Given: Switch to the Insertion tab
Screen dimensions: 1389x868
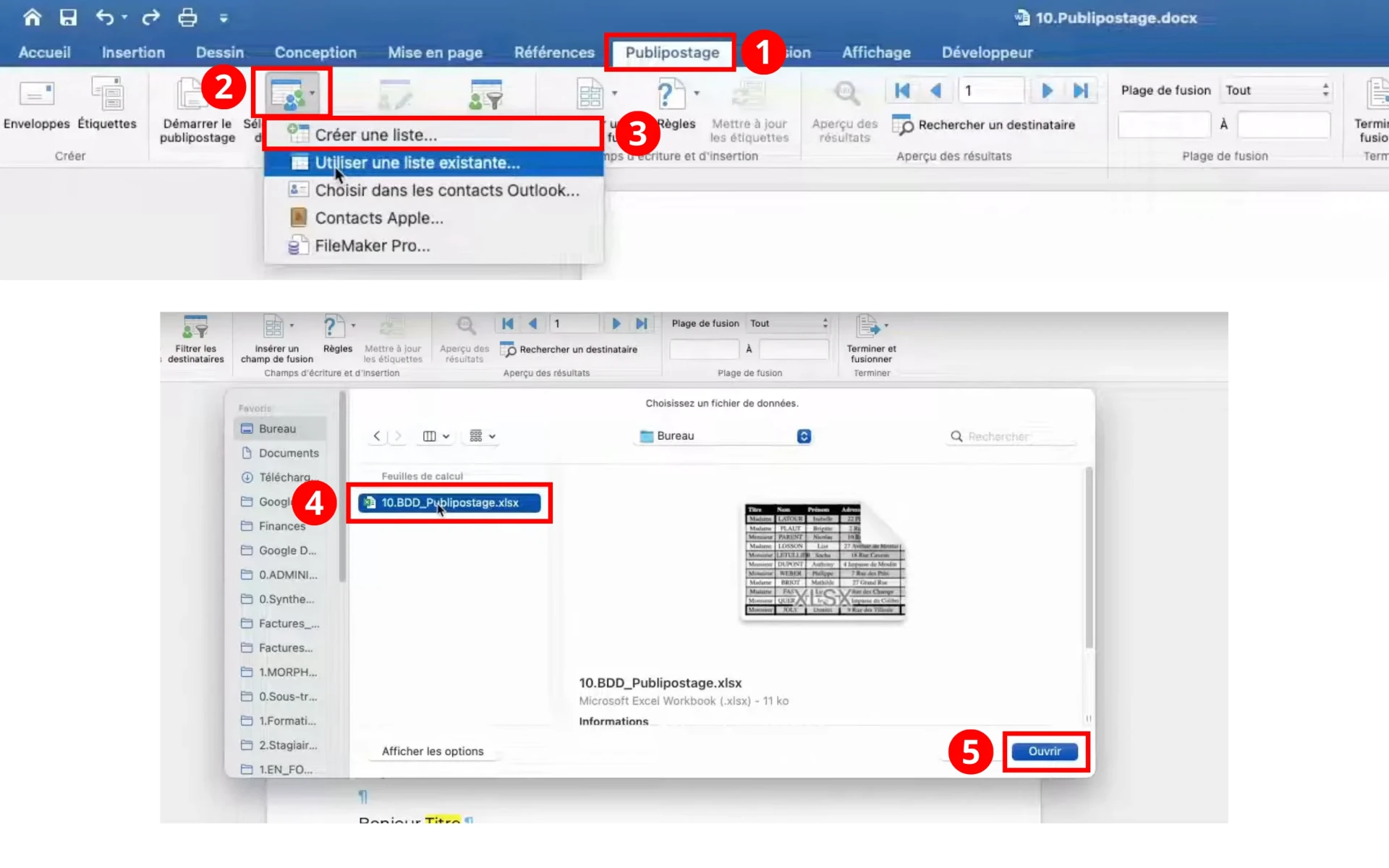Looking at the screenshot, I should coord(133,52).
